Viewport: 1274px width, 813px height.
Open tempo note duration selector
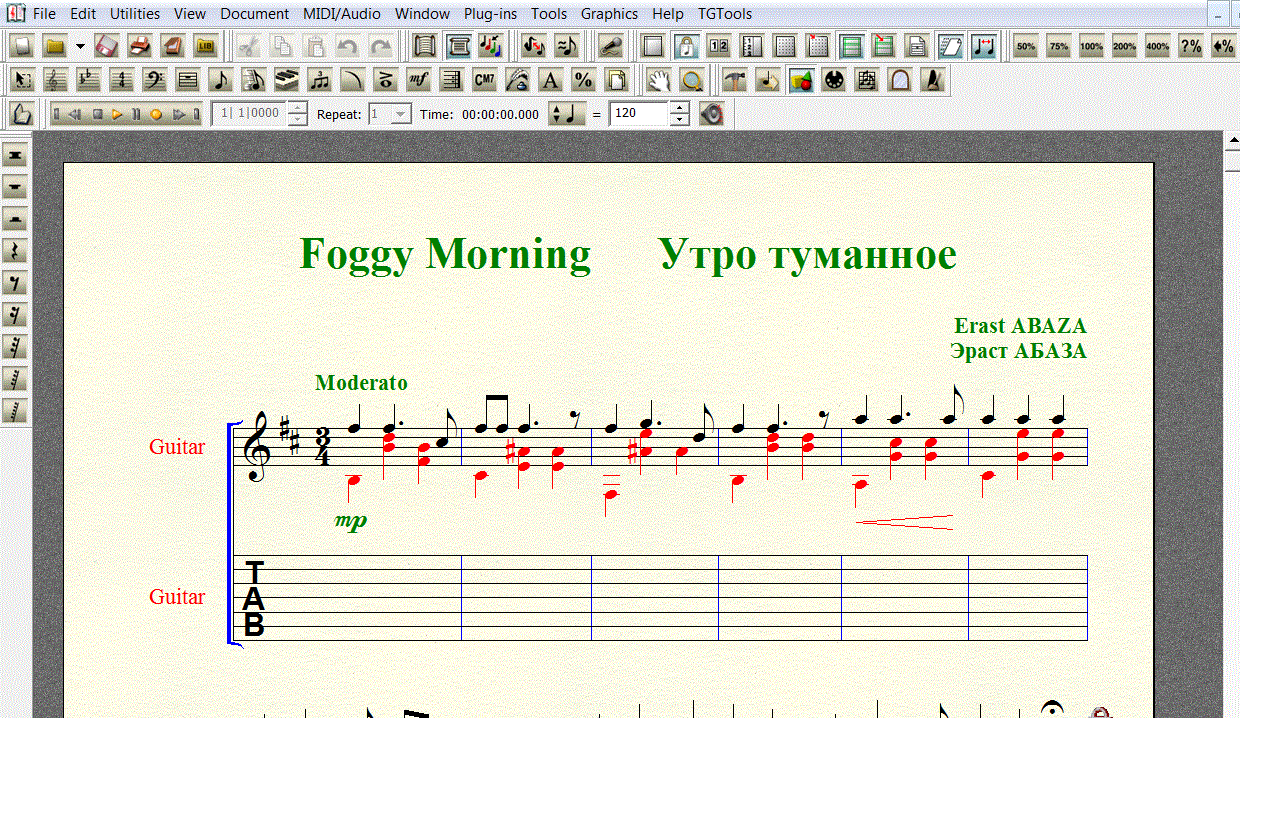click(x=568, y=114)
